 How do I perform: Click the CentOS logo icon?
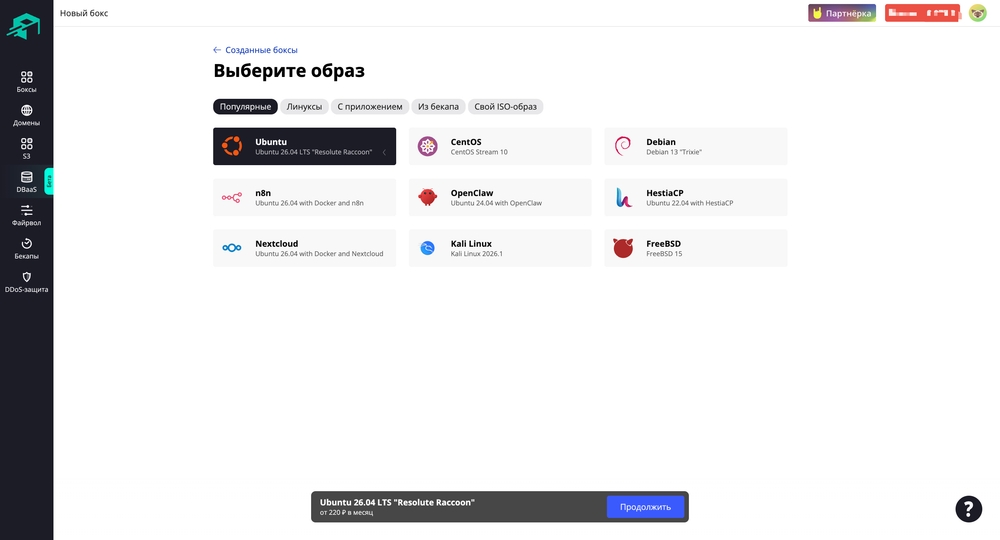tap(427, 146)
